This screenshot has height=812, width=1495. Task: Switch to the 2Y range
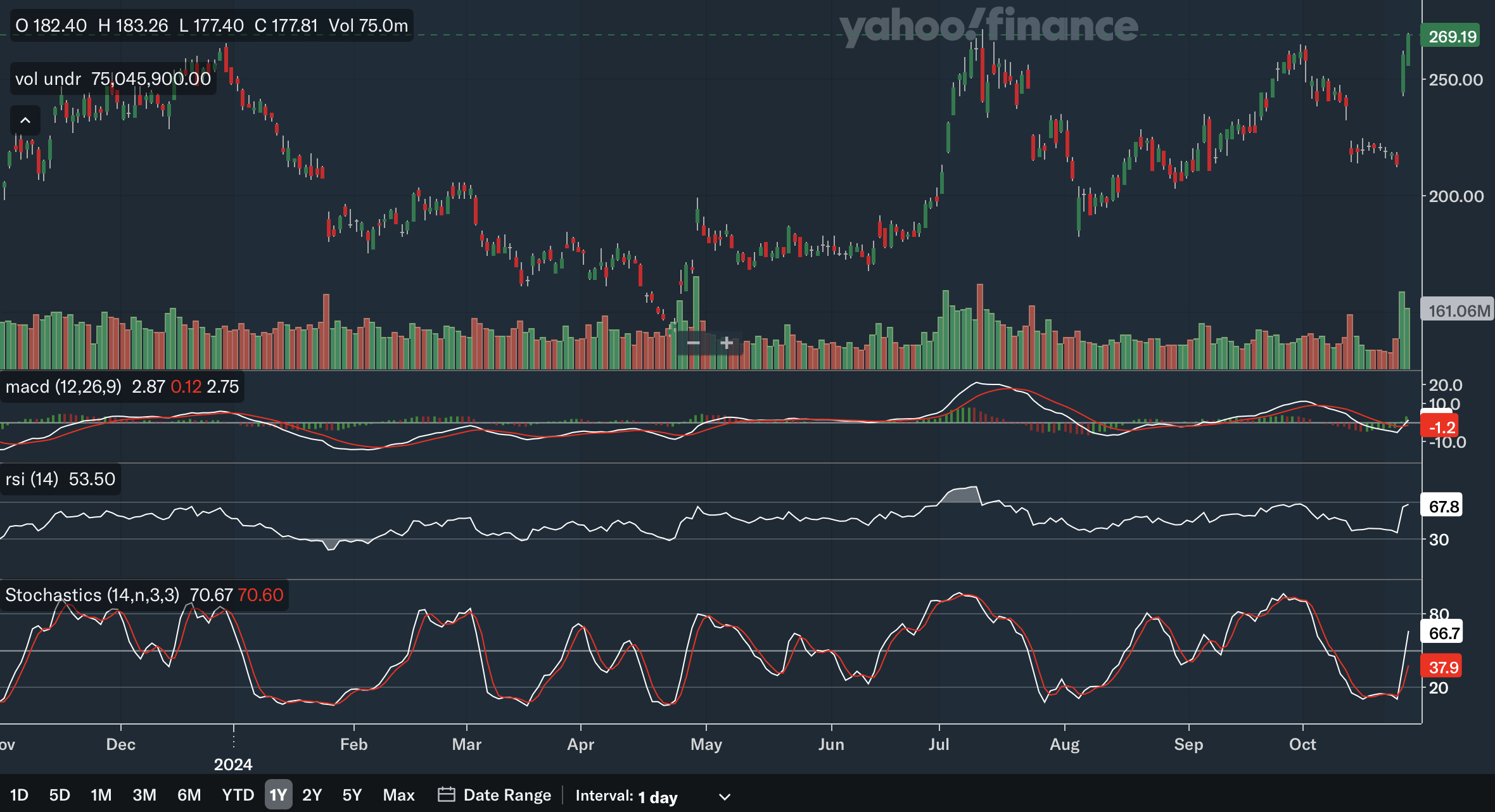pos(312,795)
